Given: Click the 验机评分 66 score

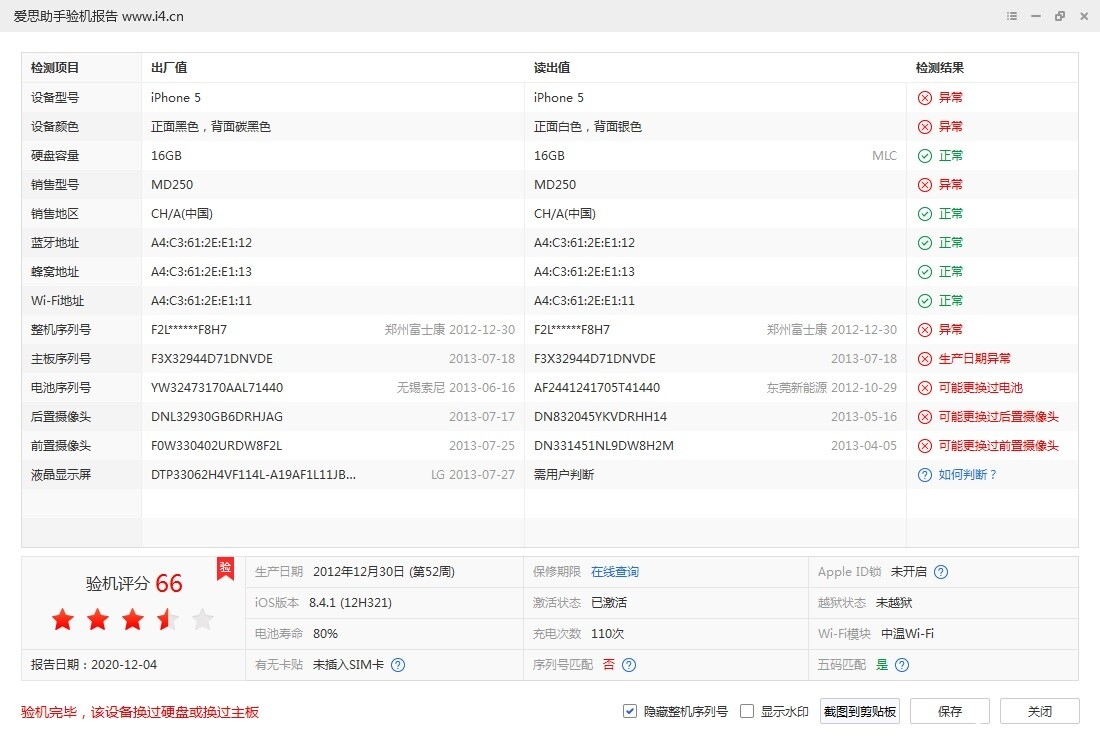Looking at the screenshot, I should point(134,583).
